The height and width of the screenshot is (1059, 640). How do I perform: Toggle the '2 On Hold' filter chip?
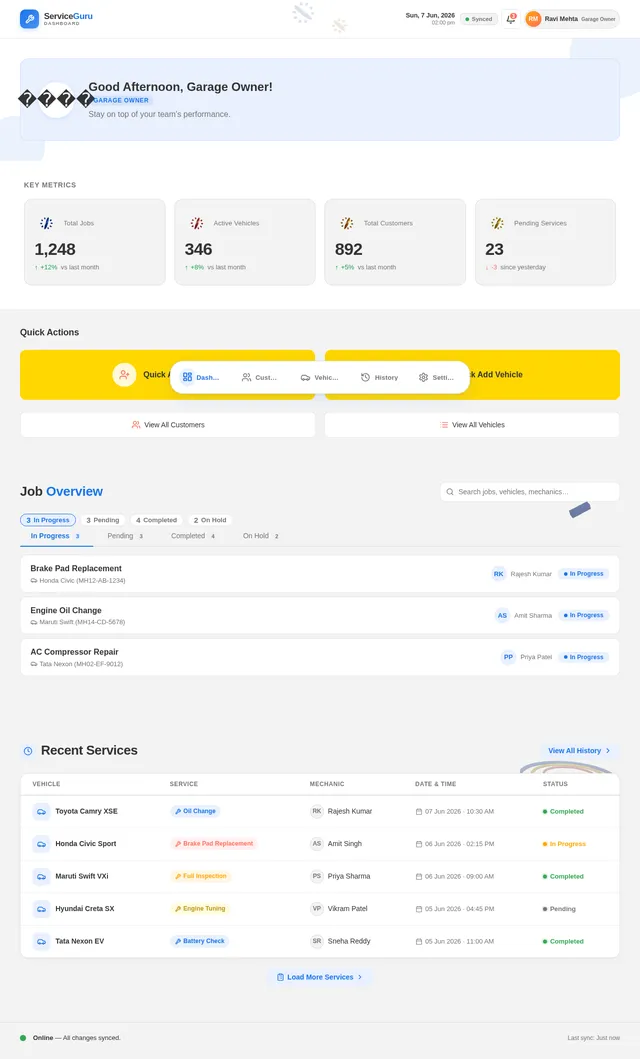210,520
